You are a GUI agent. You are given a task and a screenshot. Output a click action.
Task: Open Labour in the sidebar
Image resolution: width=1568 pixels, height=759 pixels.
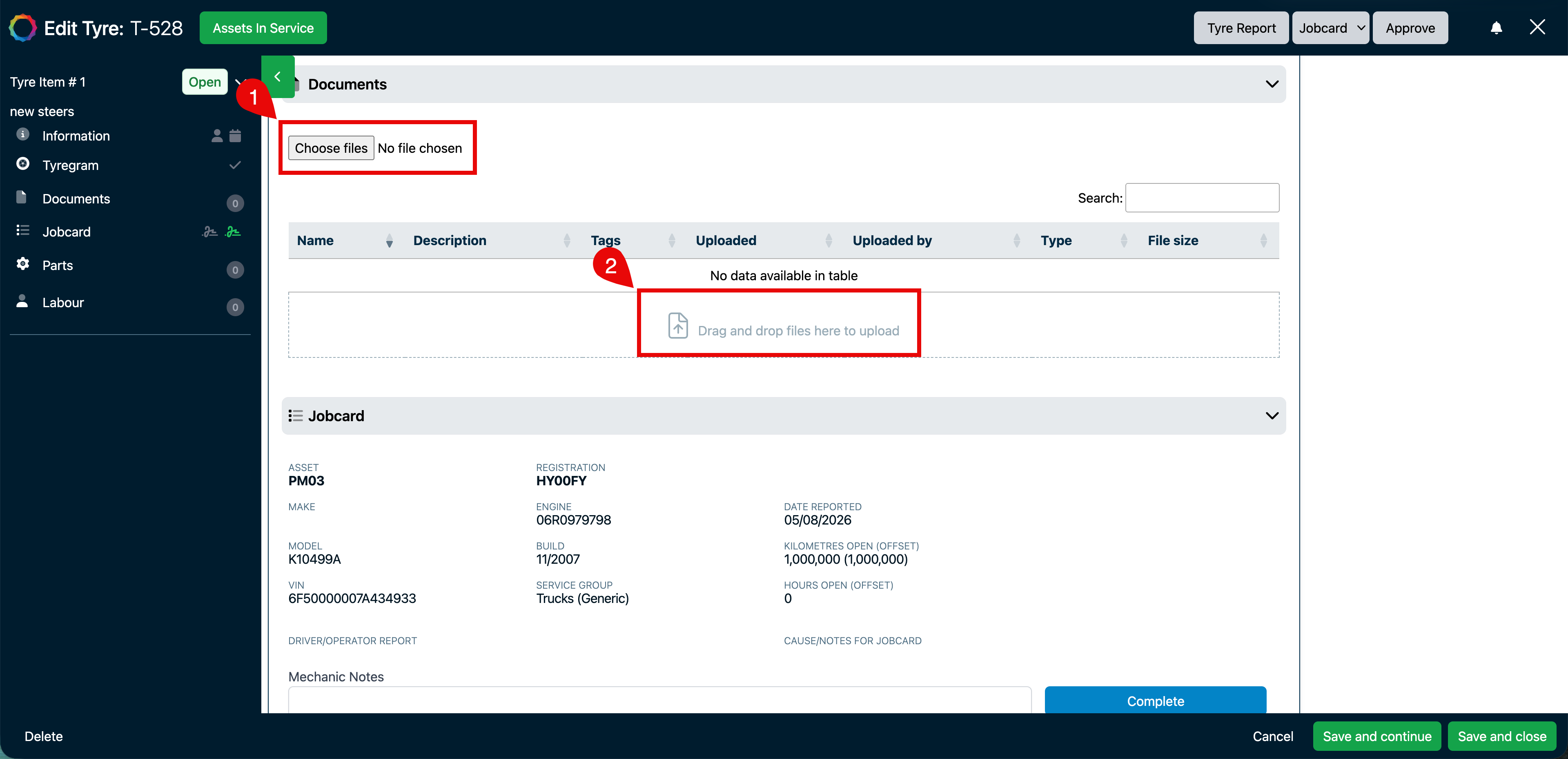[x=63, y=303]
